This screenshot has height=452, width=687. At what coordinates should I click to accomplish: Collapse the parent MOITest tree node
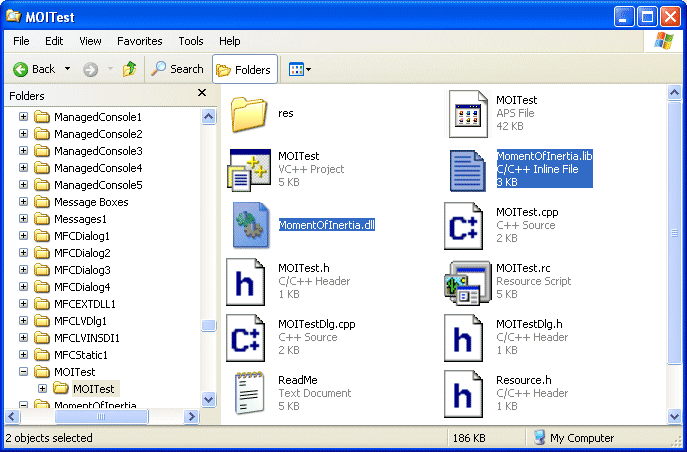[x=24, y=372]
